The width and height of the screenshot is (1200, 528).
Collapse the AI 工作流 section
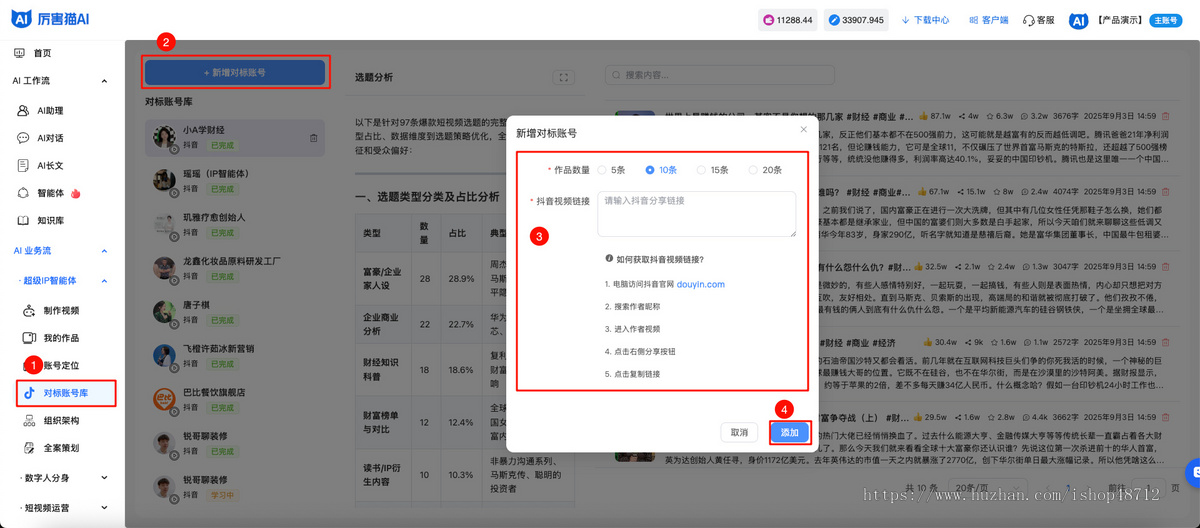(x=104, y=80)
